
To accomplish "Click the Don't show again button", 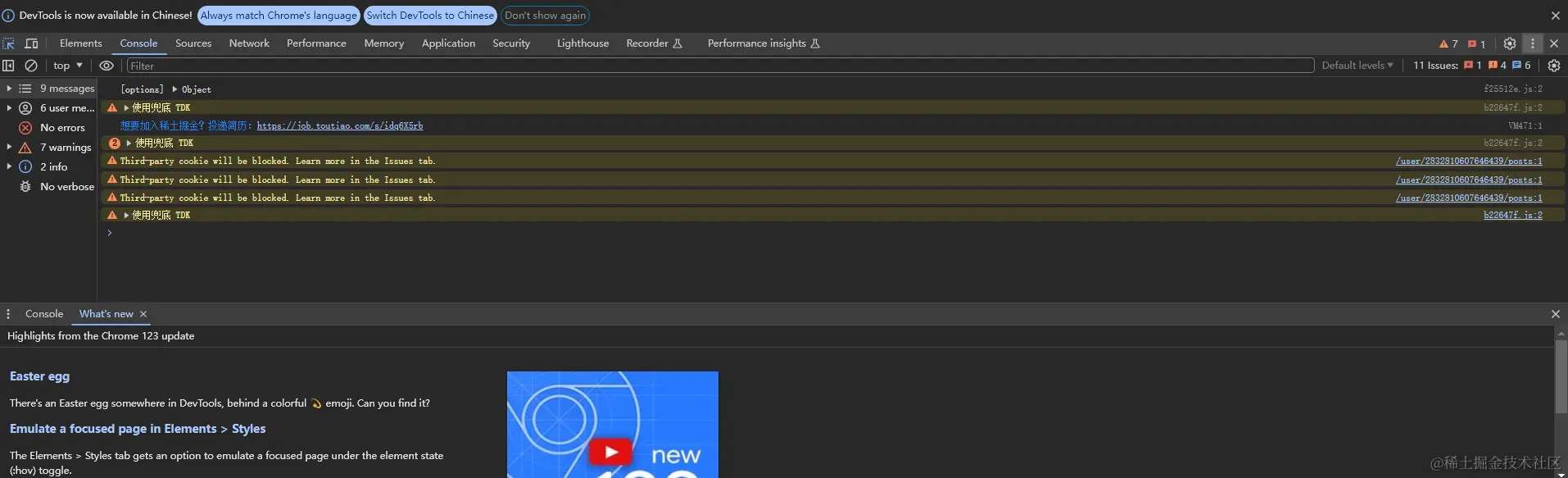I will 545,16.
